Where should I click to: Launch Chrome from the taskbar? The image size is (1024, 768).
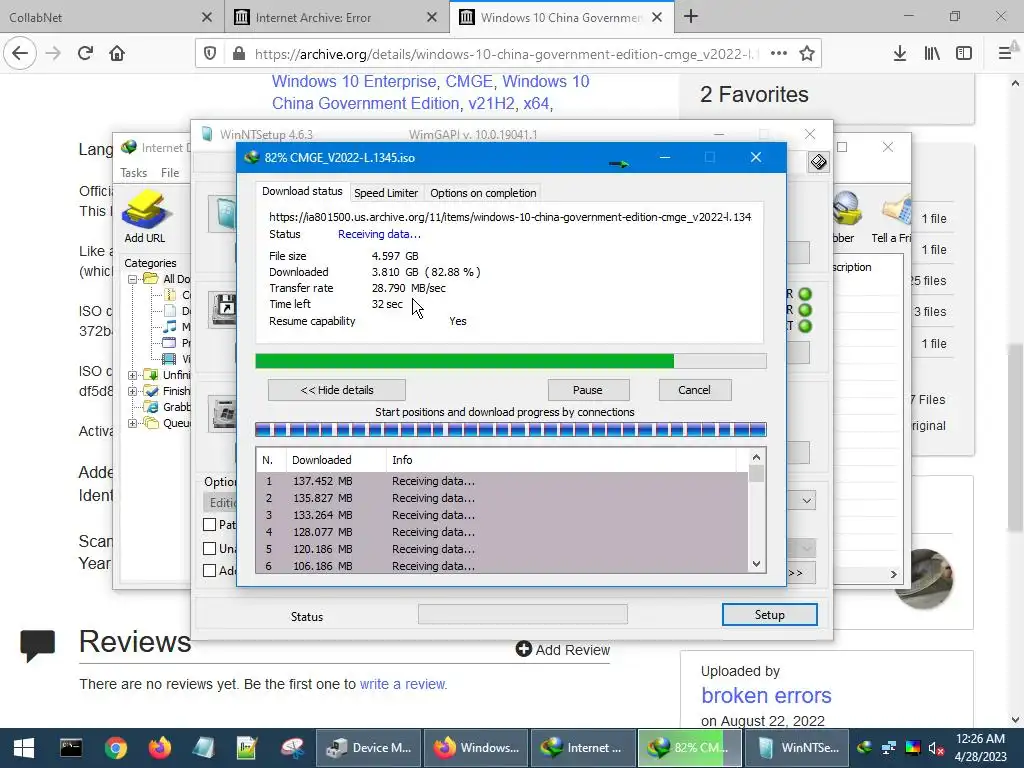pyautogui.click(x=116, y=748)
